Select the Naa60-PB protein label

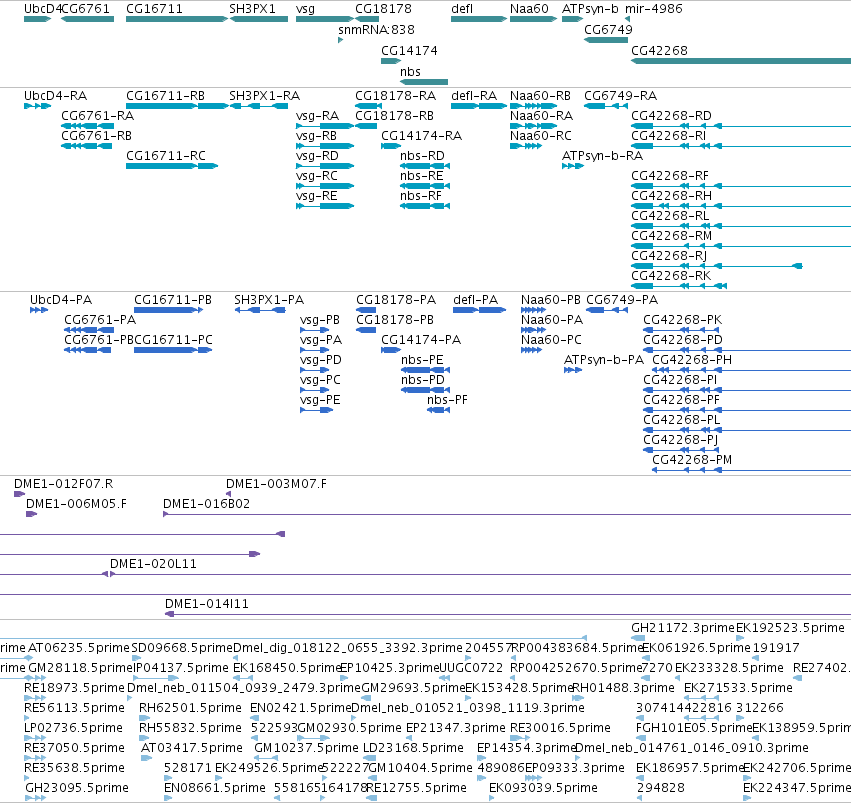pos(551,300)
